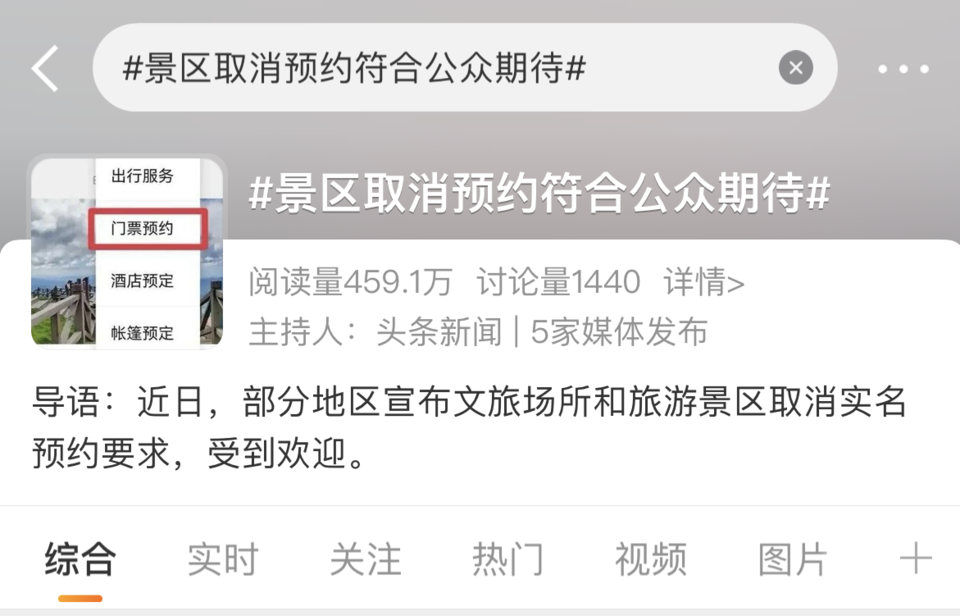
Task: Tap the 导语 introduction text
Action: (469, 427)
